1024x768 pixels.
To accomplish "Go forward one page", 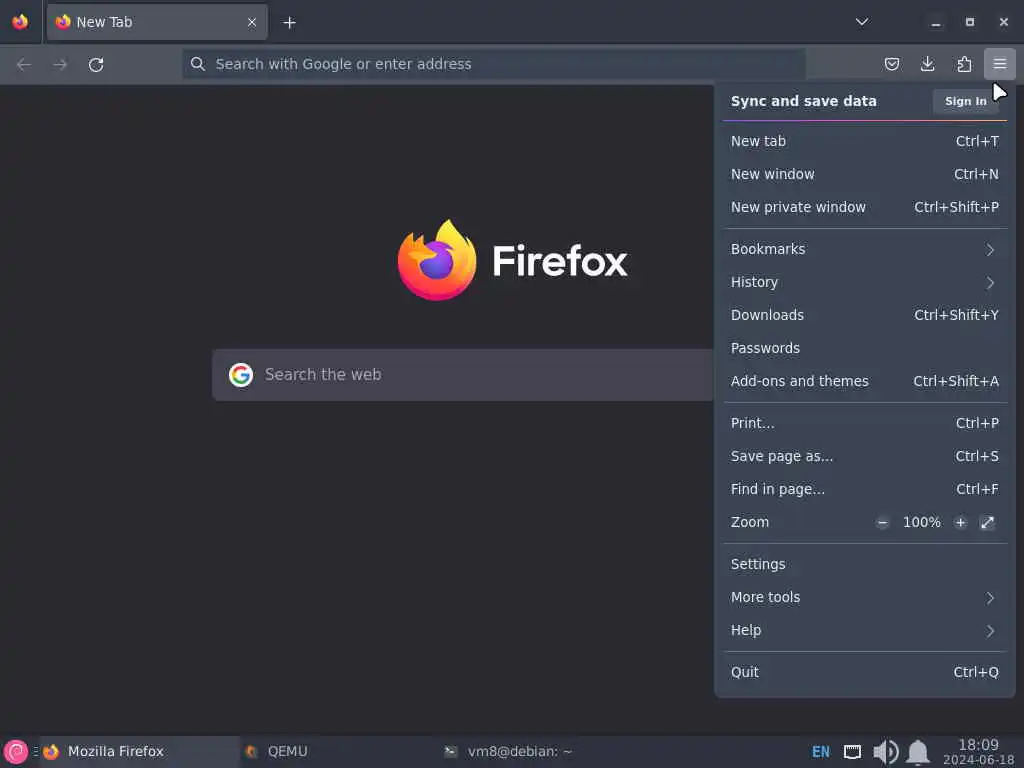I will point(60,65).
